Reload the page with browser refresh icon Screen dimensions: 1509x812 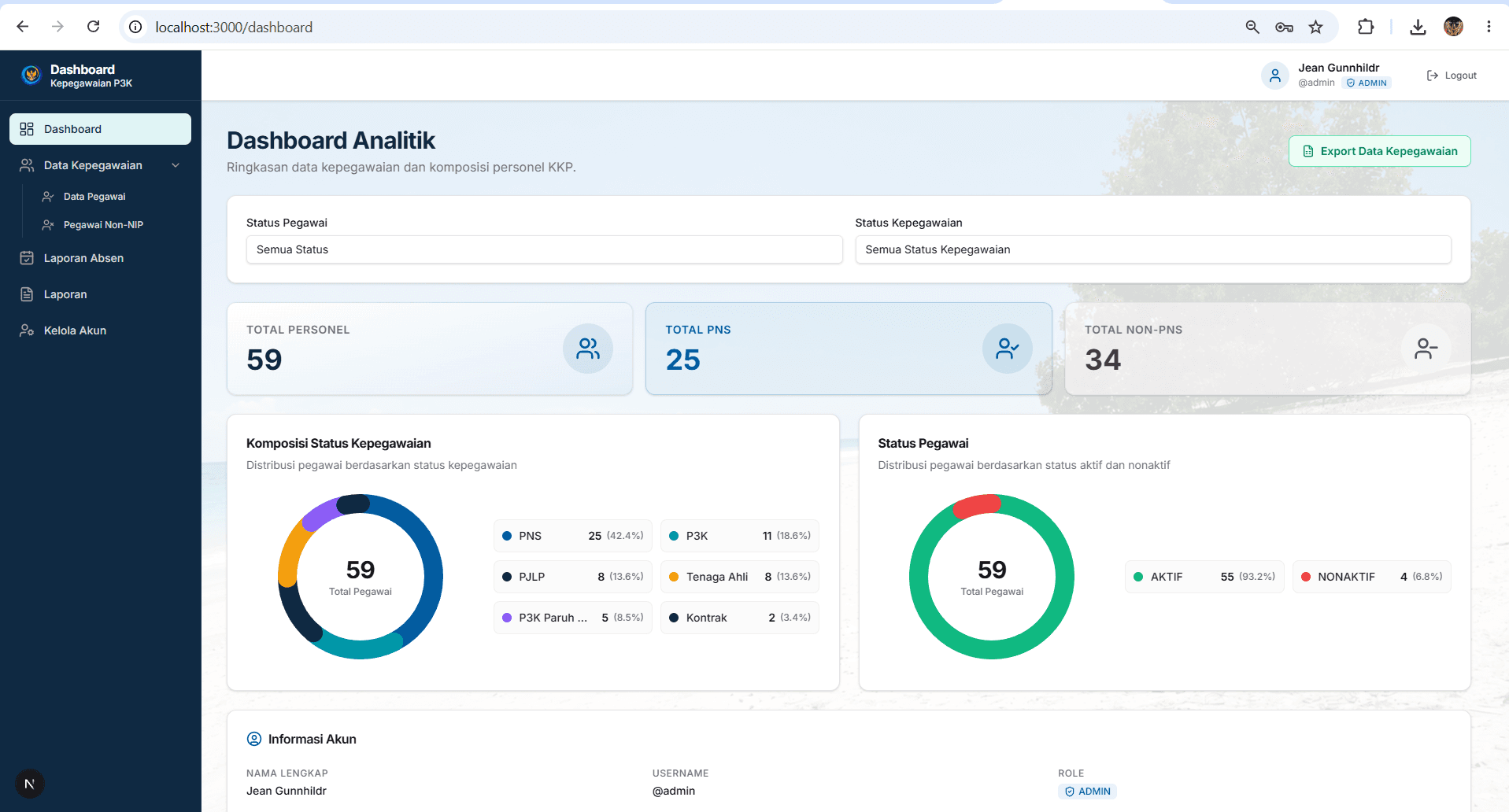[93, 27]
